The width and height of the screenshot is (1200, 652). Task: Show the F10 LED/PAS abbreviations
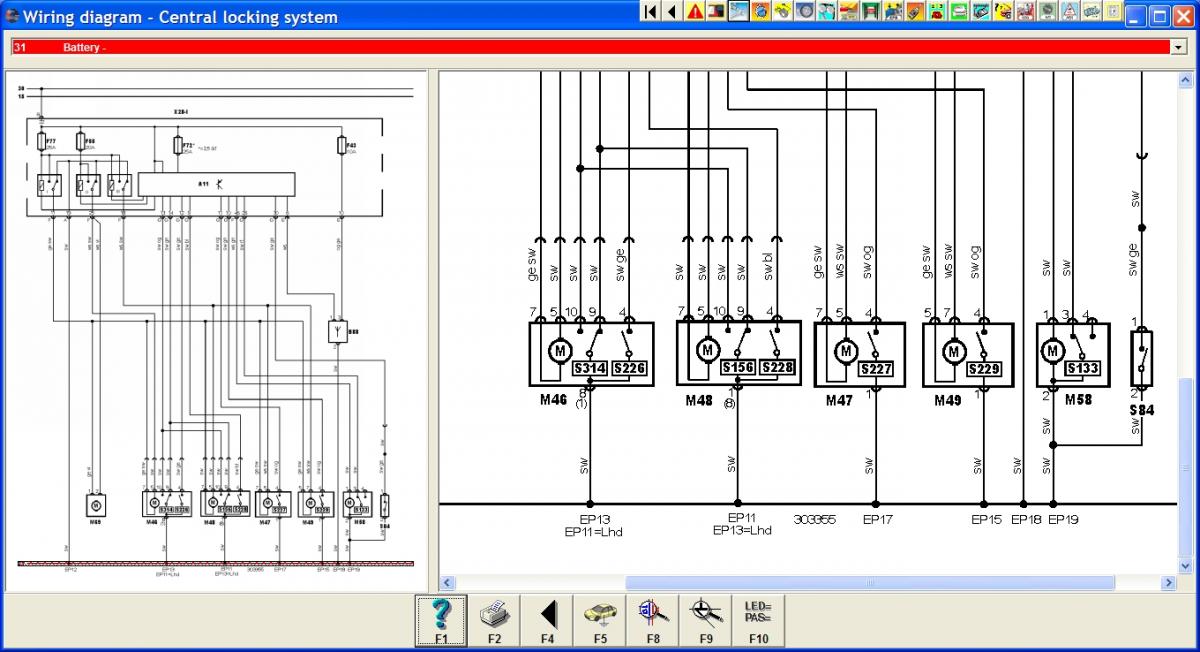point(759,620)
